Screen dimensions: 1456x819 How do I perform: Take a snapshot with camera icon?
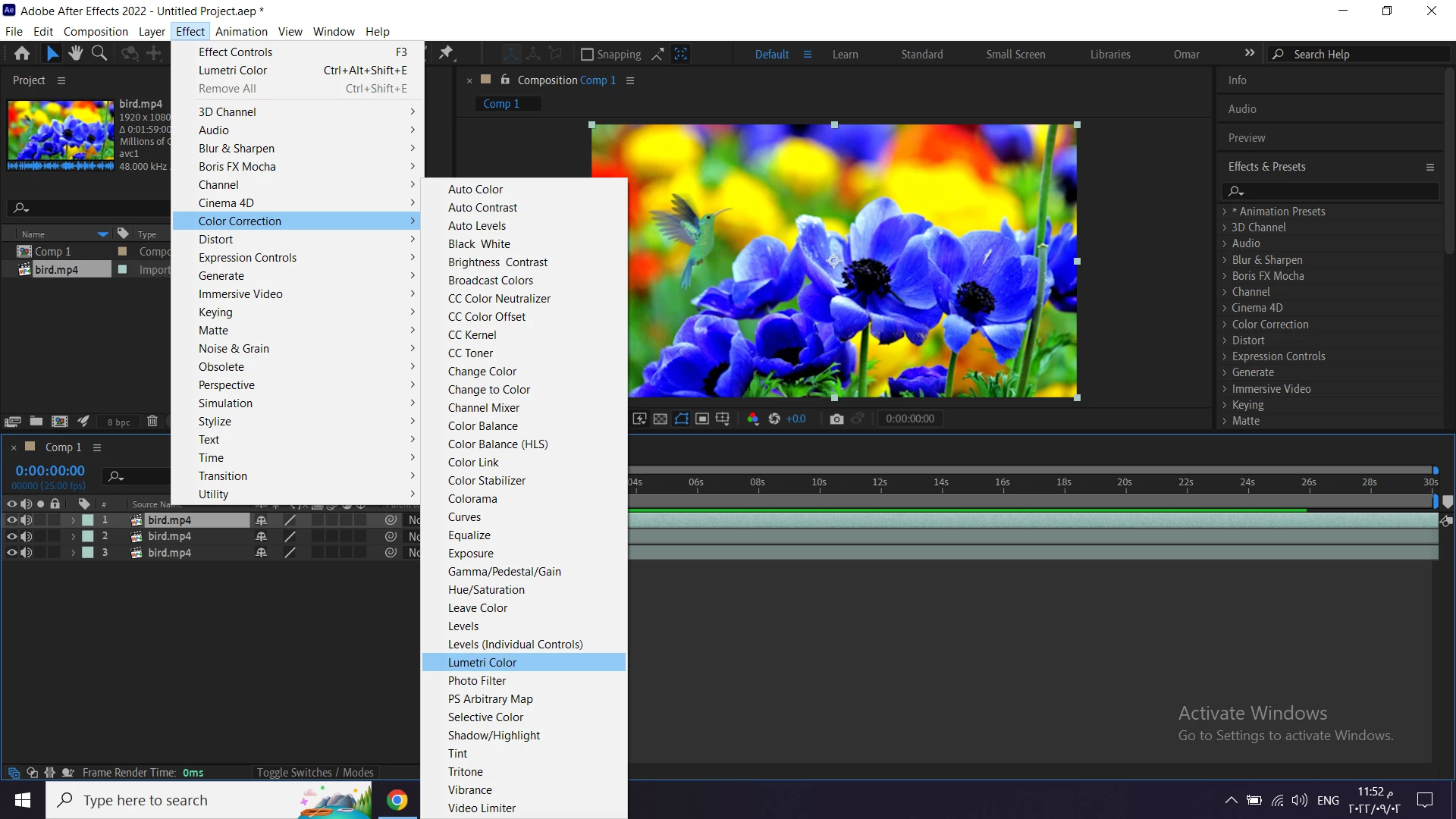pos(836,419)
